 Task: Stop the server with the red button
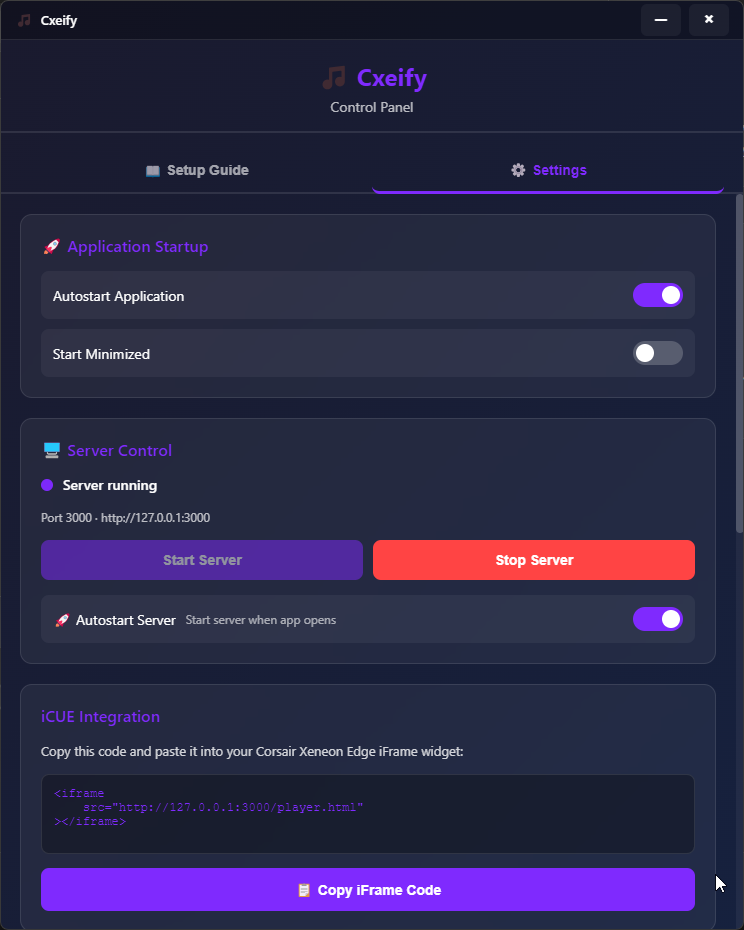533,560
